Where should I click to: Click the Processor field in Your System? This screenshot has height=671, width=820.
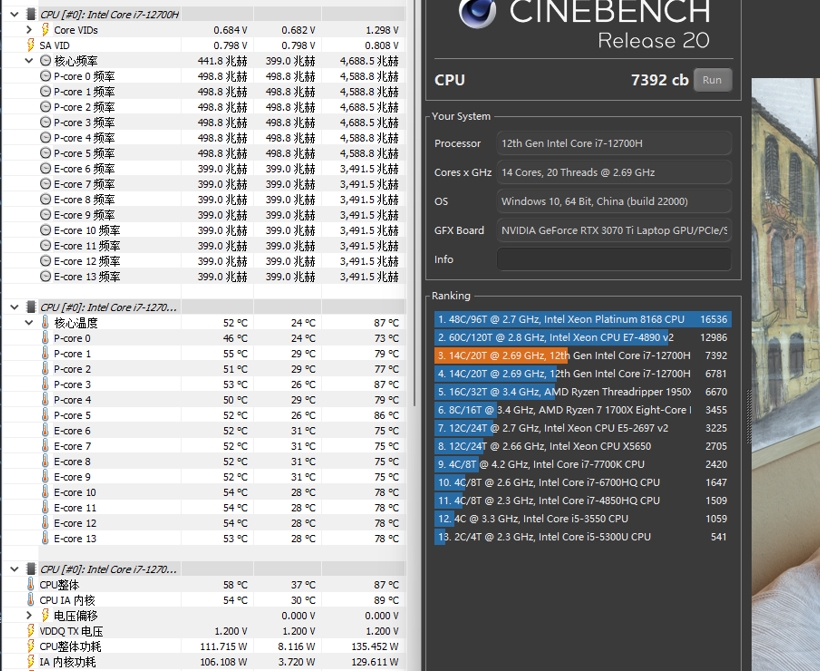coord(614,143)
